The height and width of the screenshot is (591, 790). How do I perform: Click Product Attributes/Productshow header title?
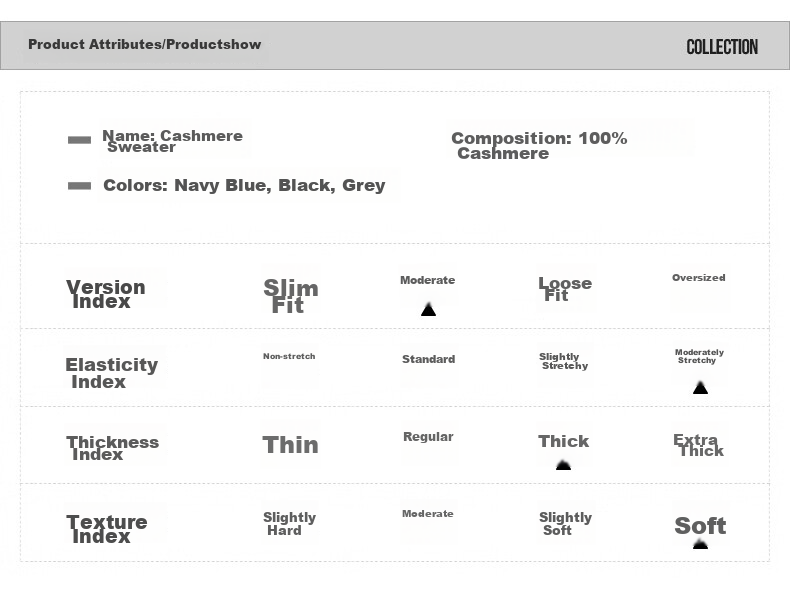coord(145,44)
